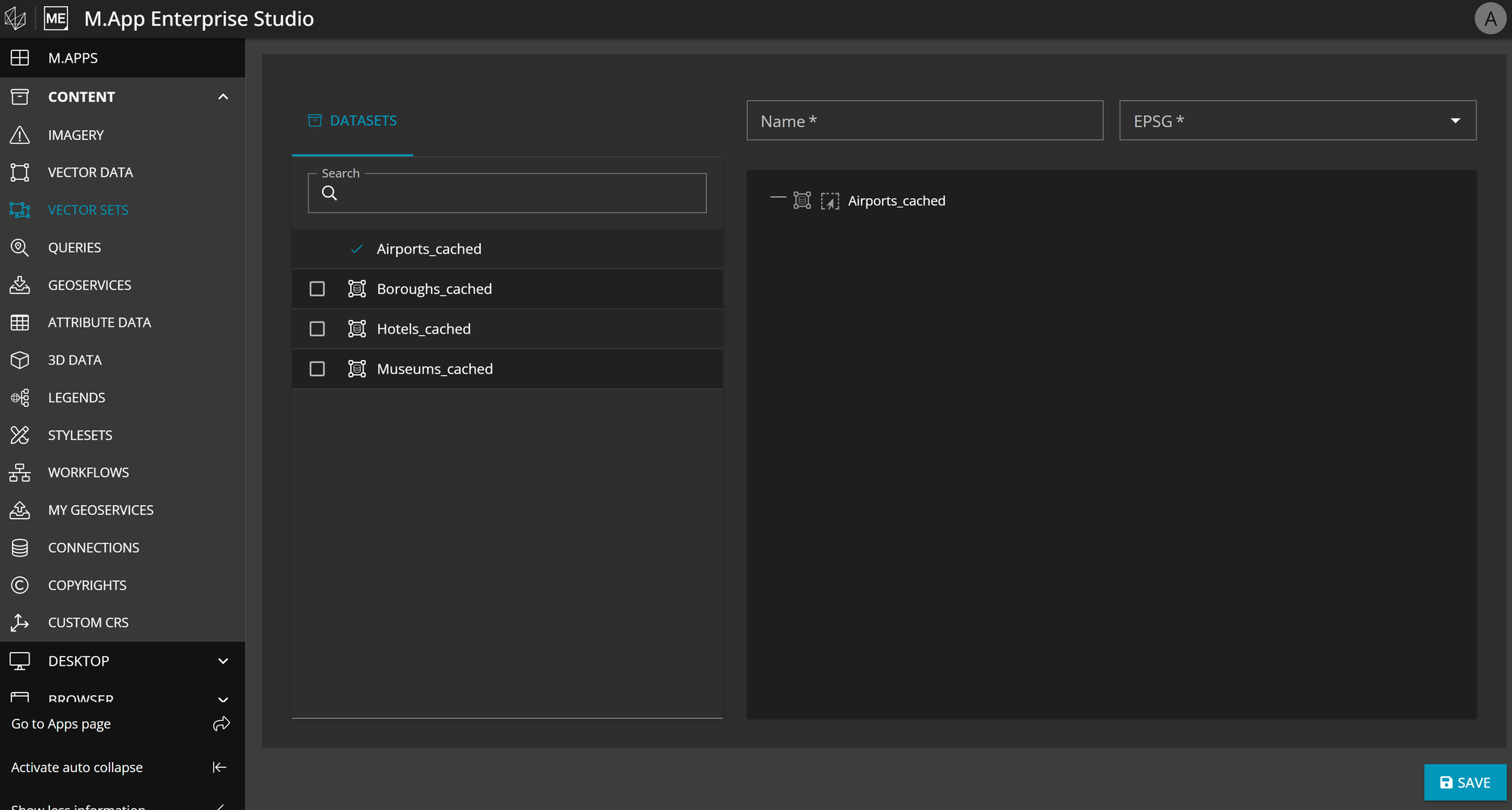Viewport: 1512px width, 810px height.
Task: Click the Imagery triangle icon
Action: pyautogui.click(x=20, y=135)
